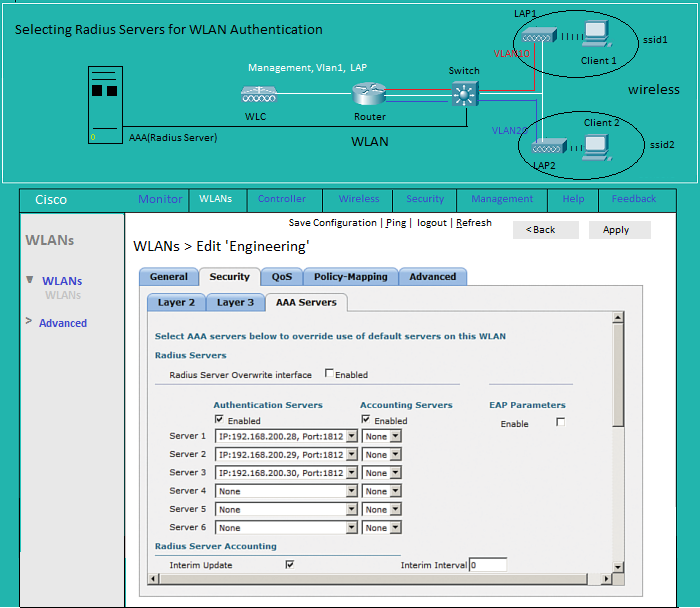Toggle the EAP Parameters Enable checkbox
The height and width of the screenshot is (608, 700).
[x=560, y=422]
